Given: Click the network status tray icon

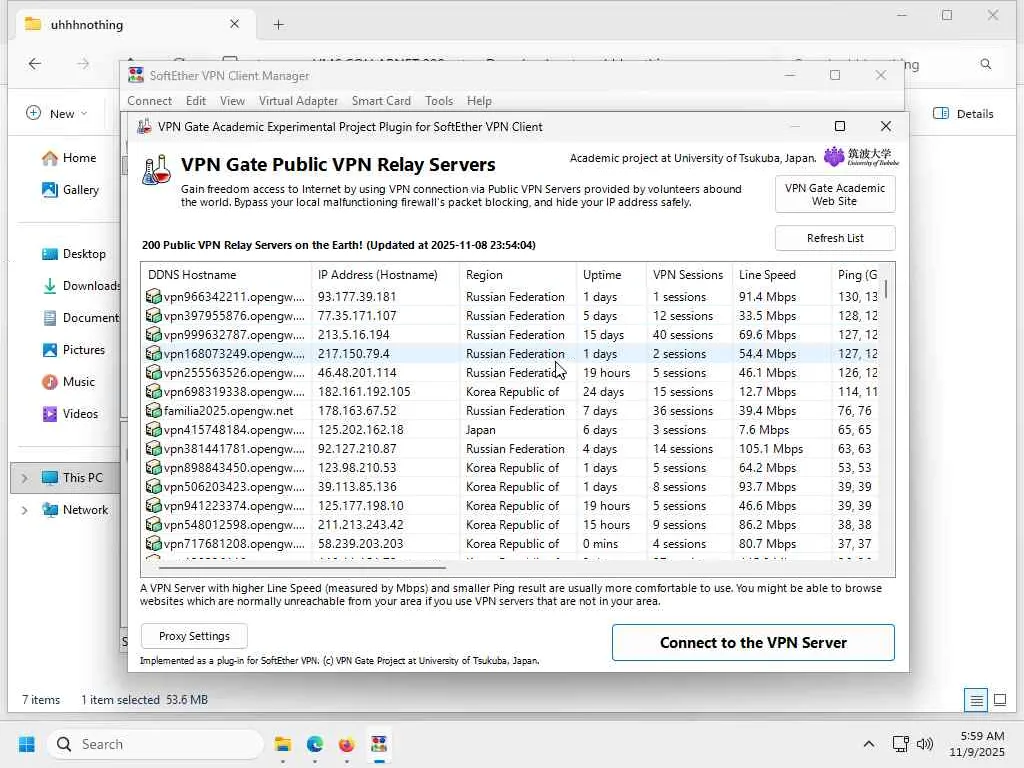Looking at the screenshot, I should coord(901,744).
